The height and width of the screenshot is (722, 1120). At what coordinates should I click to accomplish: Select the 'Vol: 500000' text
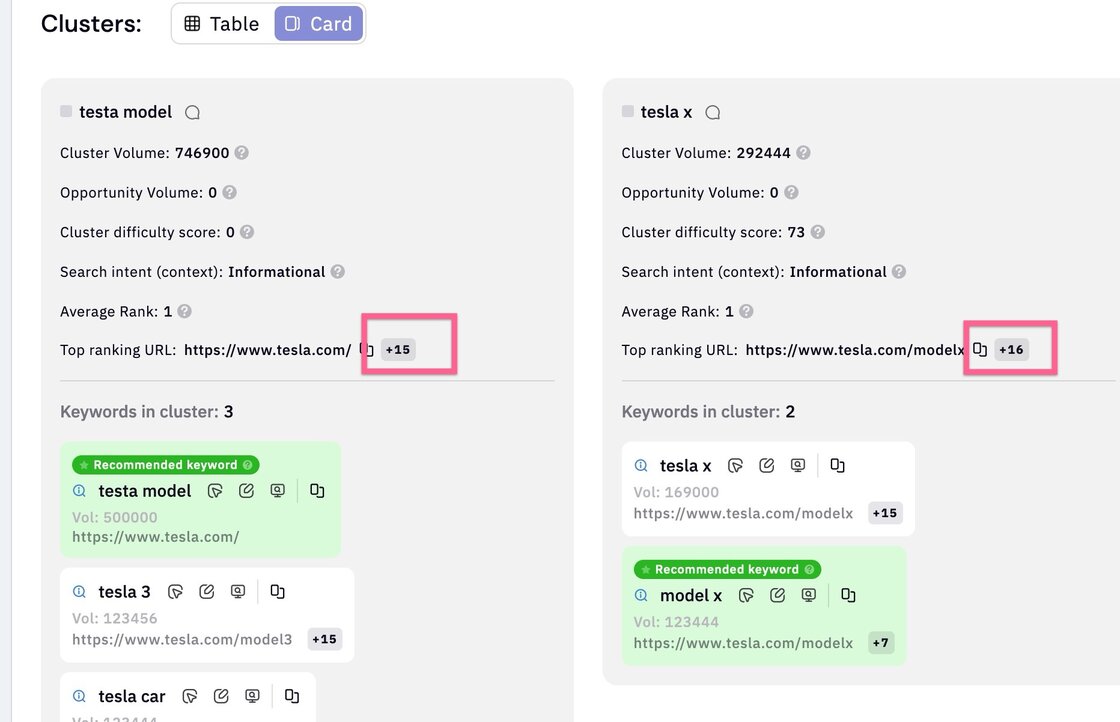[x=114, y=517]
